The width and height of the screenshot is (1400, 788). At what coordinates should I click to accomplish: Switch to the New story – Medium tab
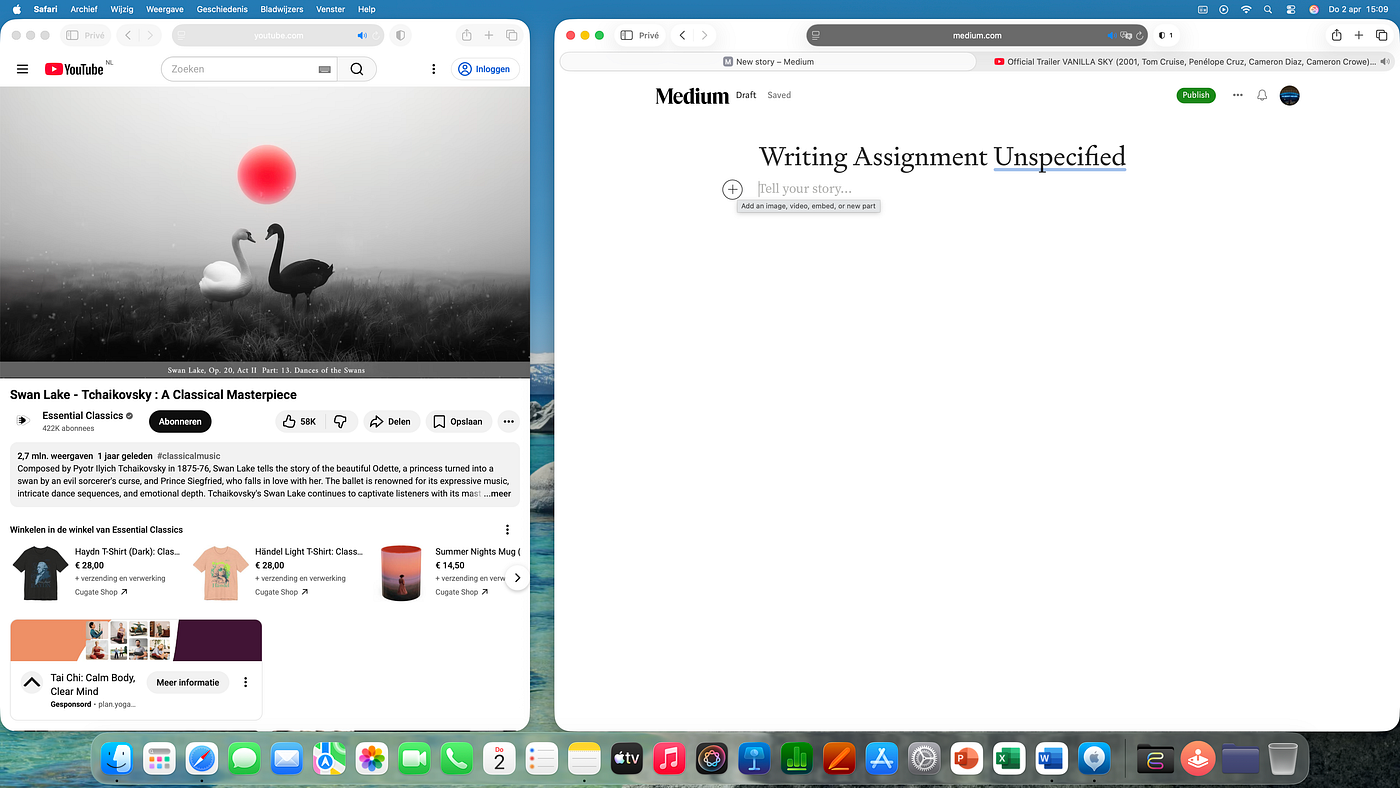[x=768, y=62]
